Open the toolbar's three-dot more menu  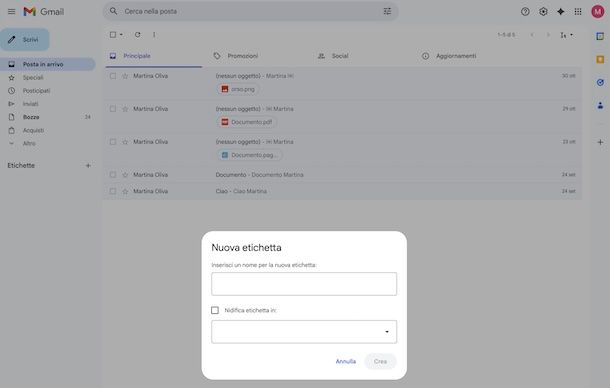point(154,35)
